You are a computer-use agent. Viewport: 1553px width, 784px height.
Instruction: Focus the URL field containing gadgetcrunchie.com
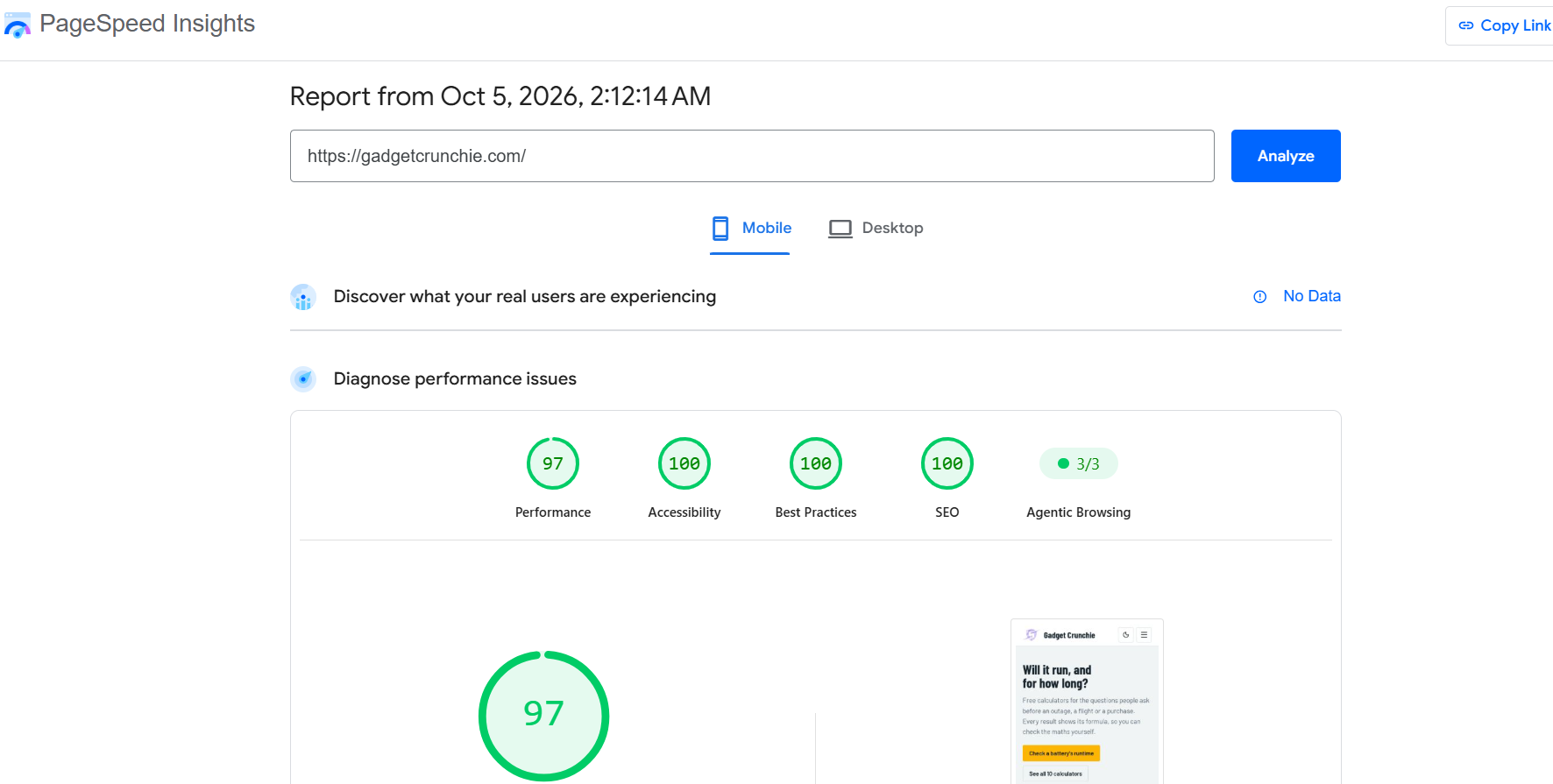pos(752,156)
